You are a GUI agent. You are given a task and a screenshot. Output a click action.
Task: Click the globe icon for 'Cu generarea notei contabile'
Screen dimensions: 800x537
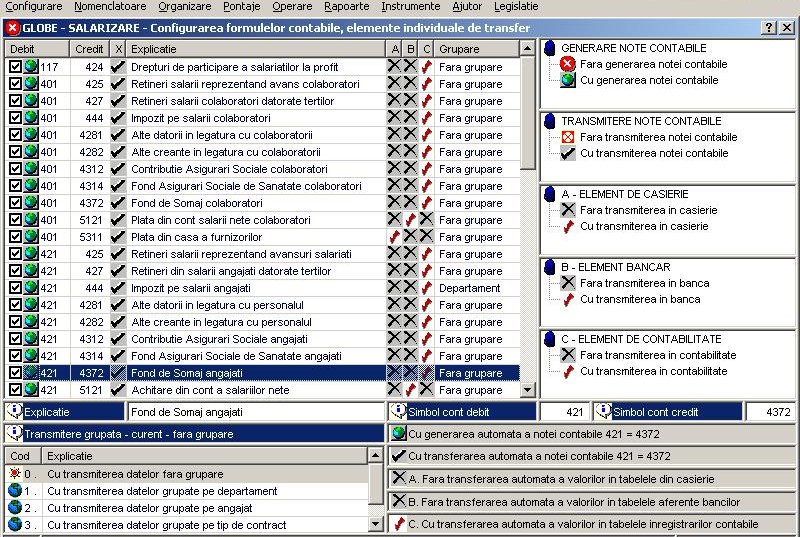(568, 80)
